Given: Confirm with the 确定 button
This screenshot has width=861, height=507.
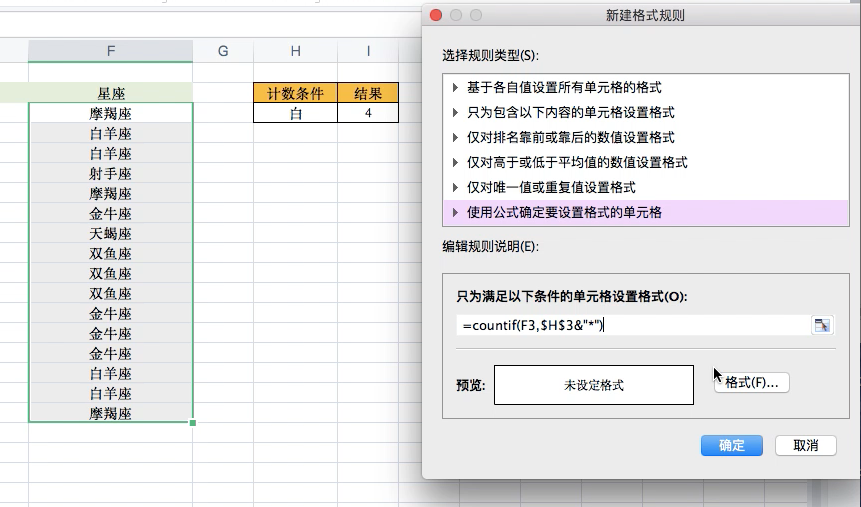Looking at the screenshot, I should click(x=731, y=445).
